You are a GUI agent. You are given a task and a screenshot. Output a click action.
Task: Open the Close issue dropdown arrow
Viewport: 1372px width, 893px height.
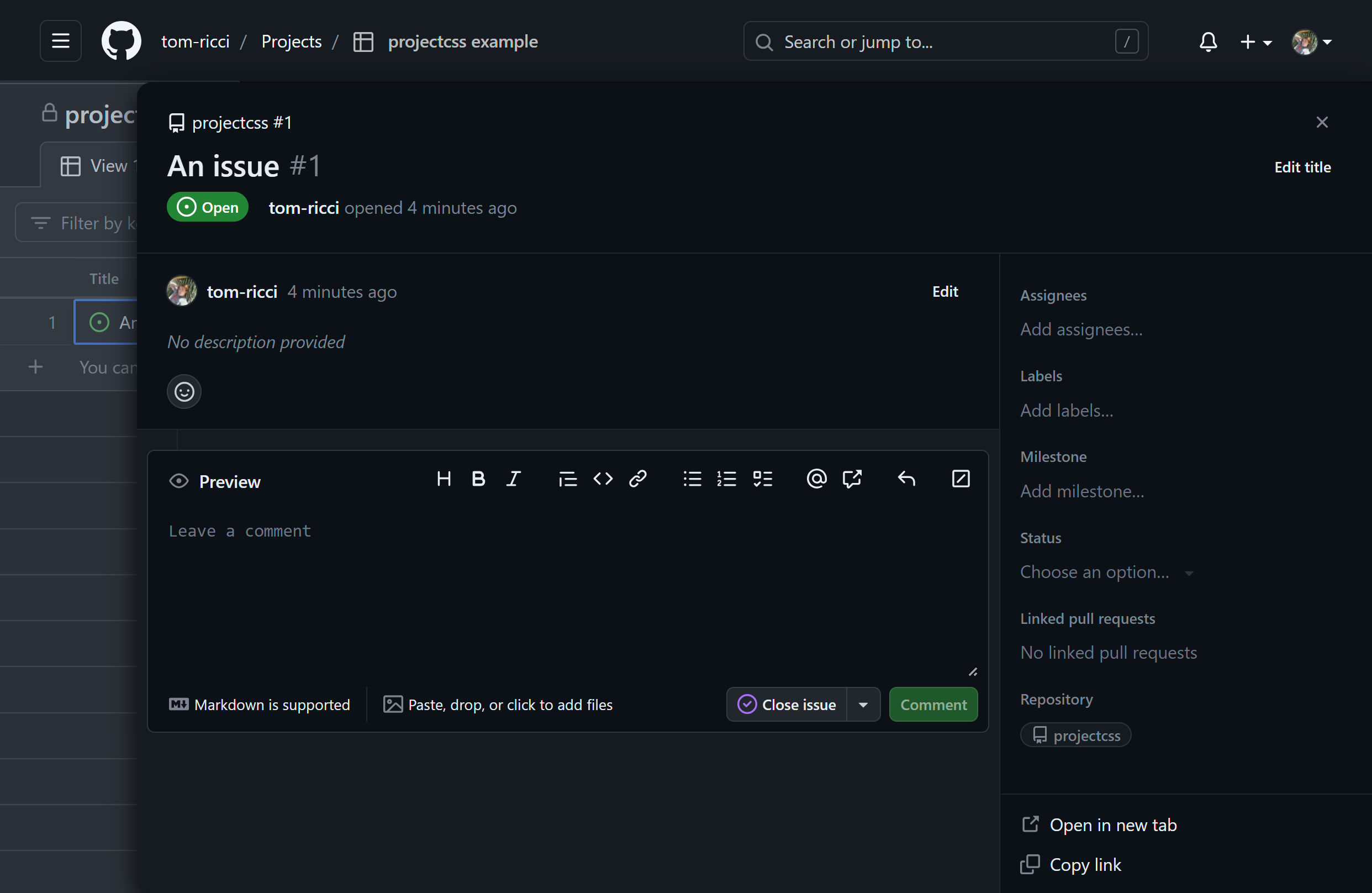[x=863, y=705]
